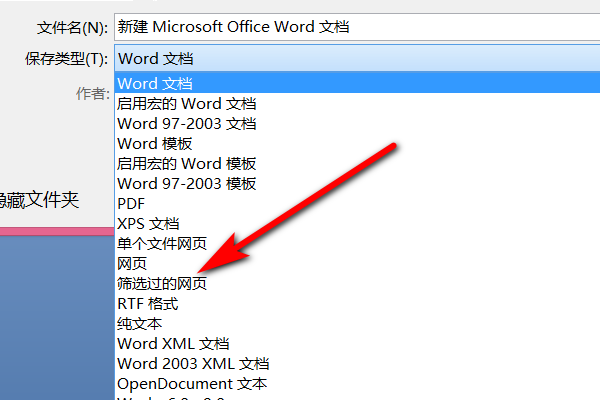Select highlighted 'Word 文档' option
The image size is (600, 400).
(x=357, y=83)
